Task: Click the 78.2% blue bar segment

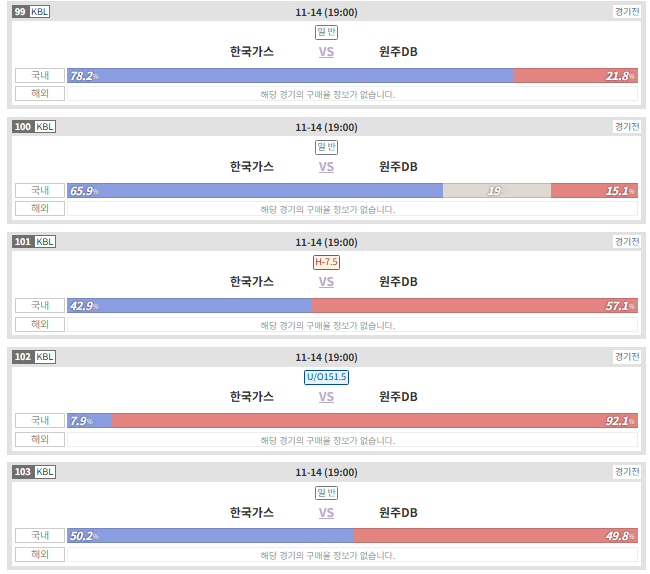Action: point(290,75)
